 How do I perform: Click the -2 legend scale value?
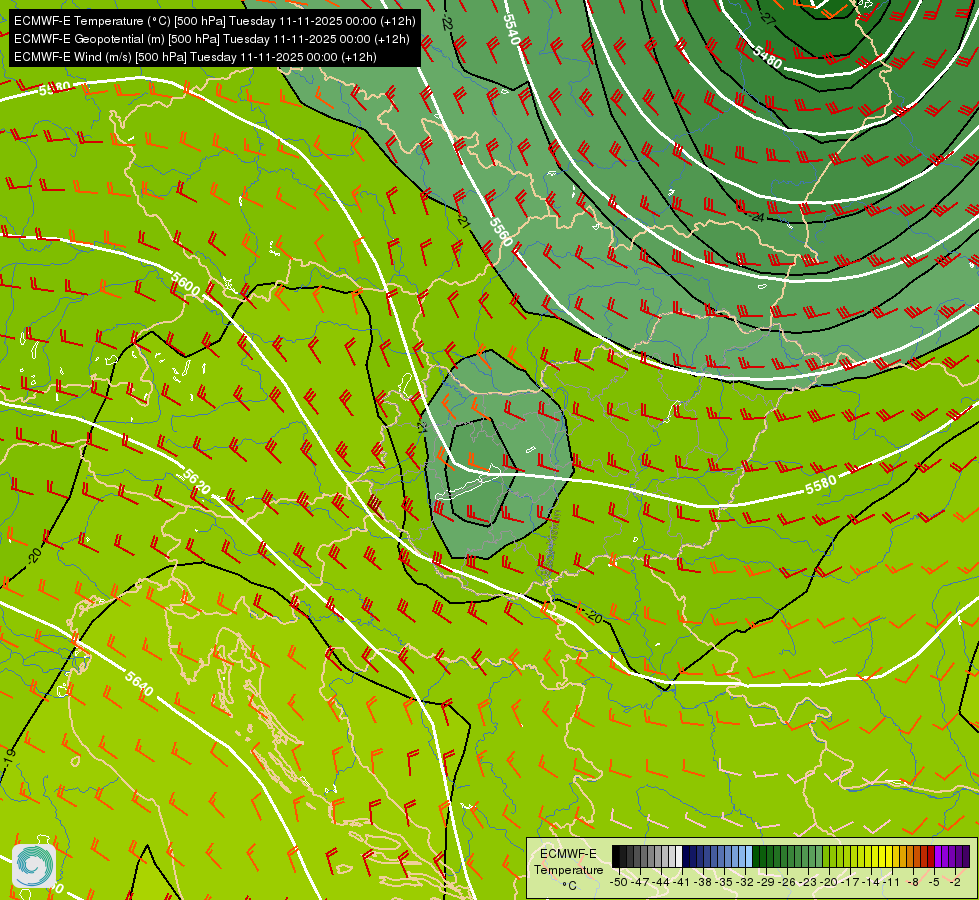pyautogui.click(x=955, y=882)
